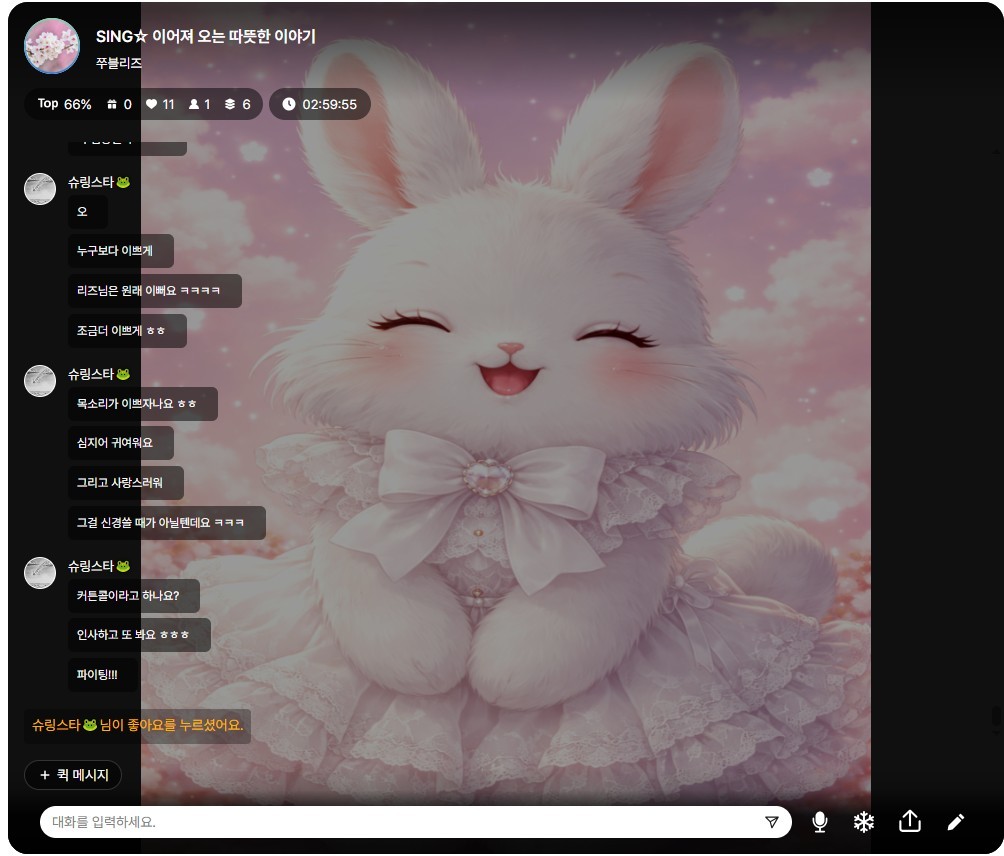The width and height of the screenshot is (1004, 856).
Task: Click the Top 66% ranking badge
Action: click(x=64, y=104)
